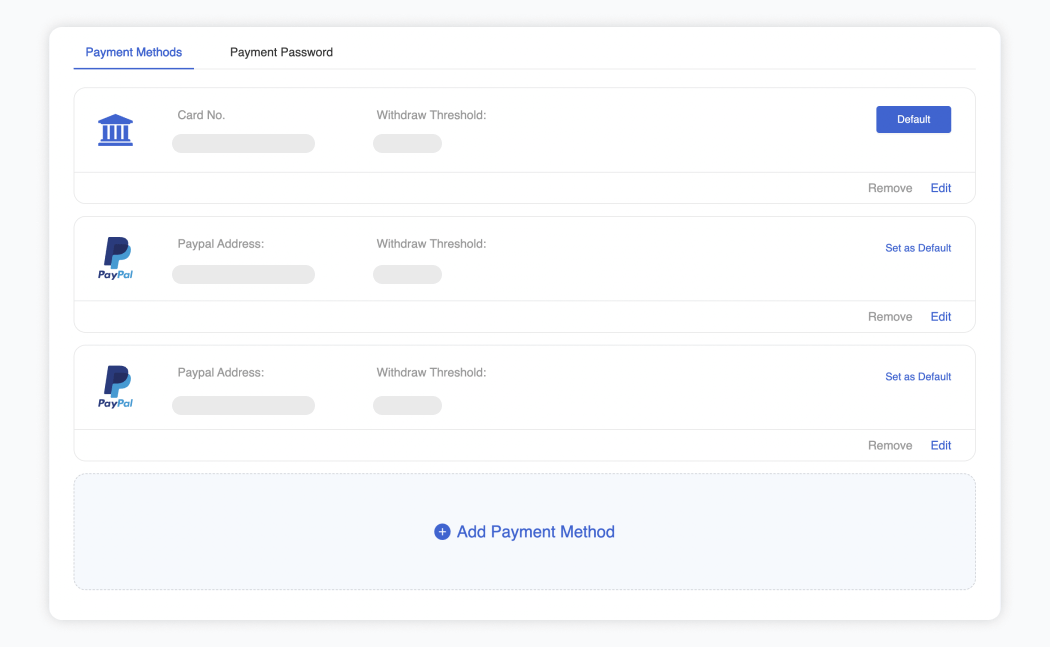Screen dimensions: 1050x647
Task: Click the masked bank card number
Action: [243, 144]
